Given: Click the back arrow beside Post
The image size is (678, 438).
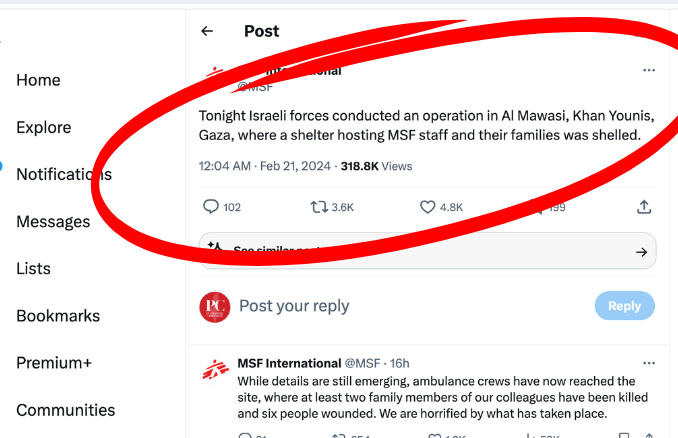Looking at the screenshot, I should [207, 31].
